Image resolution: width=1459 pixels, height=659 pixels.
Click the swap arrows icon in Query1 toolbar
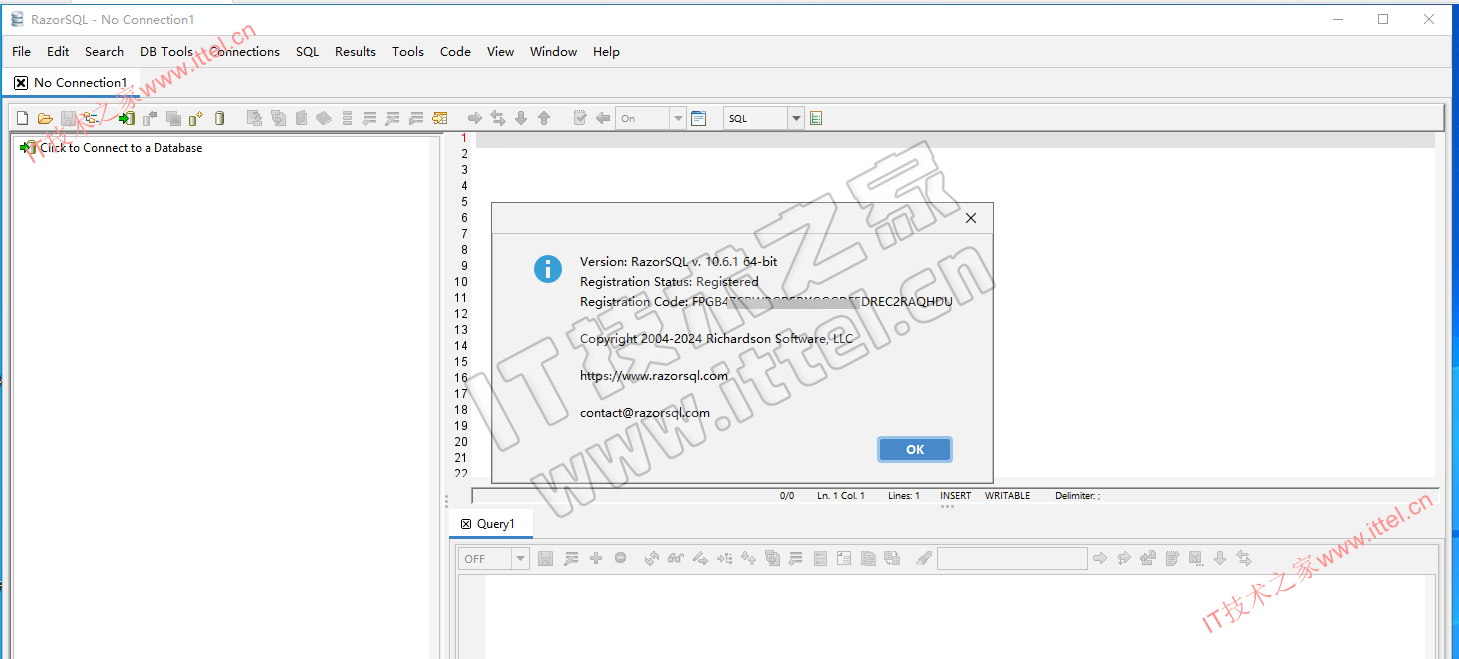tap(1244, 558)
